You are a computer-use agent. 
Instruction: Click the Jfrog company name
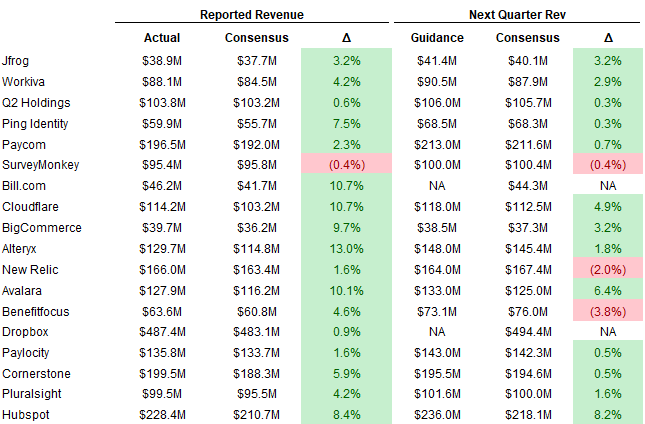[17, 62]
